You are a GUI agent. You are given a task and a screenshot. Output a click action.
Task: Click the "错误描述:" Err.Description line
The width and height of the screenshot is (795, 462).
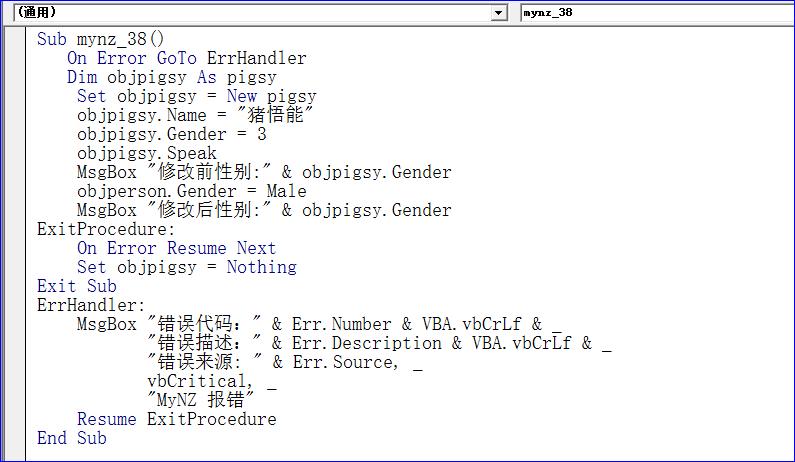coord(379,343)
